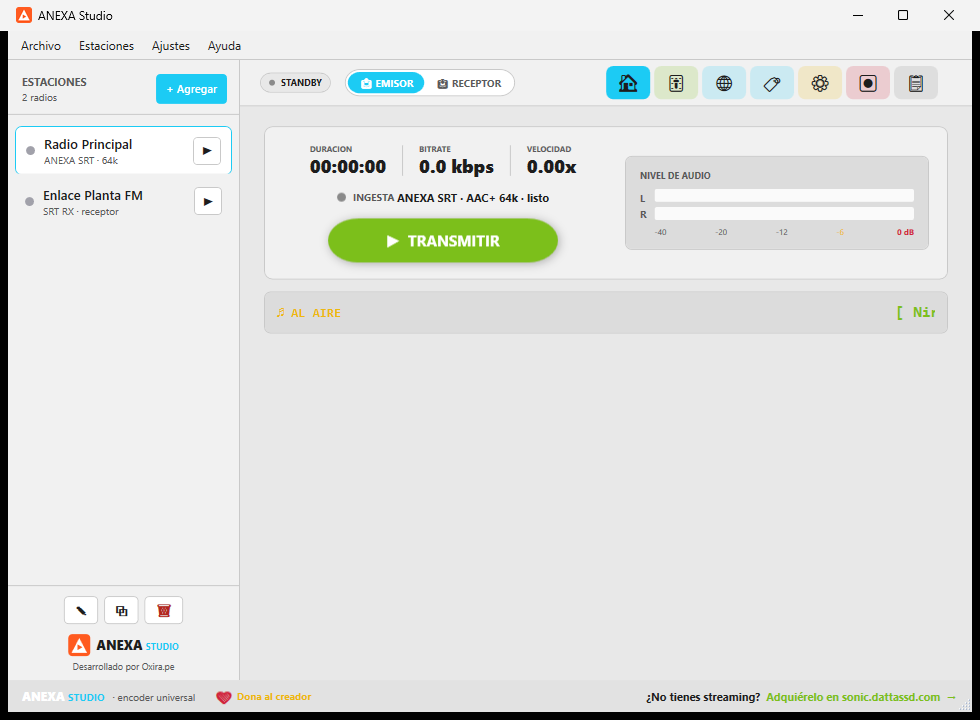
Task: Switch mode to EMISOR
Action: [x=386, y=83]
